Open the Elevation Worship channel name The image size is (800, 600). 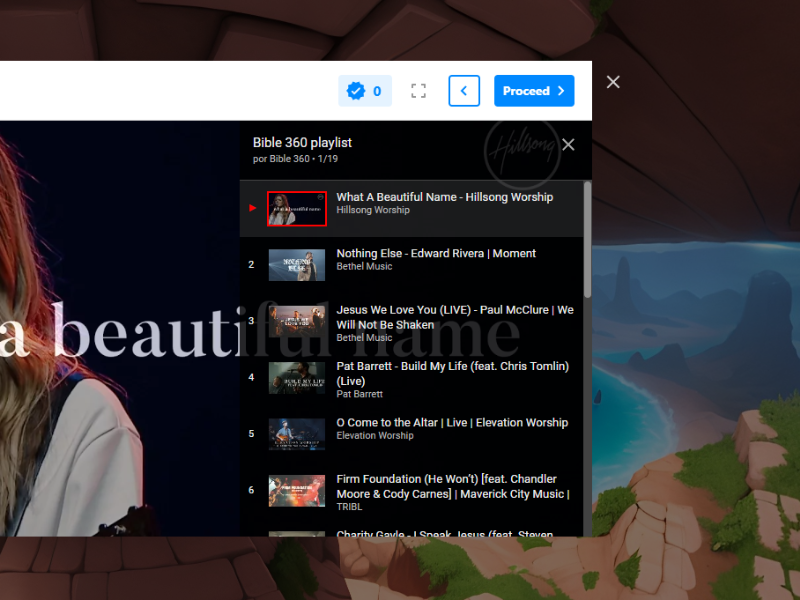[374, 436]
